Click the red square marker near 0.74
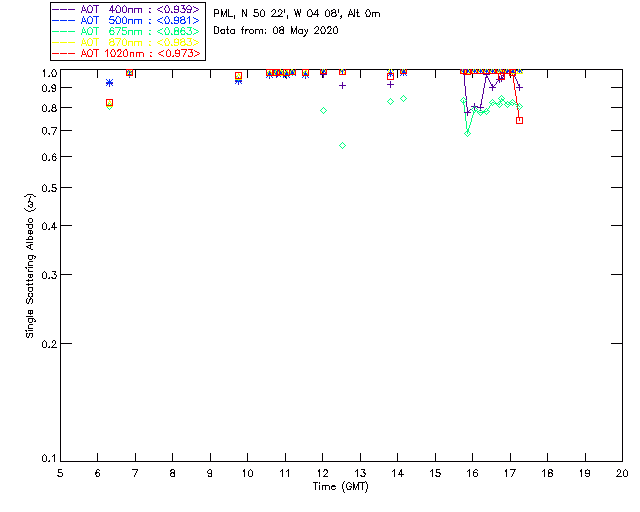The width and height of the screenshot is (640, 512). (x=519, y=120)
